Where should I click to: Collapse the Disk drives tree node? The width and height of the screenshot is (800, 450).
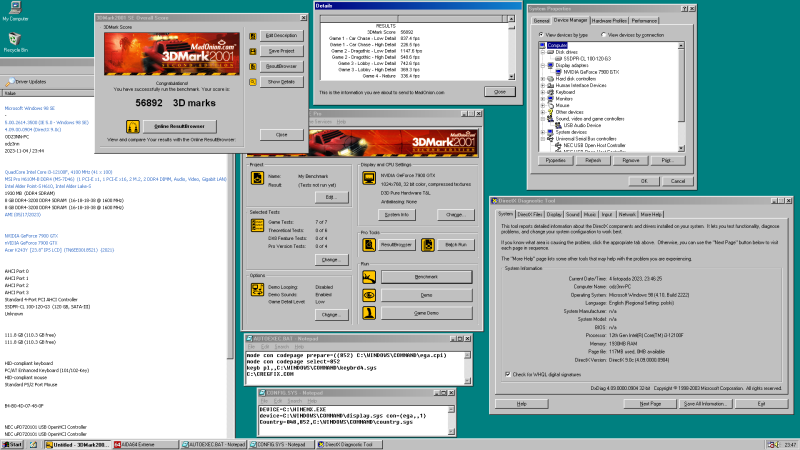point(543,52)
